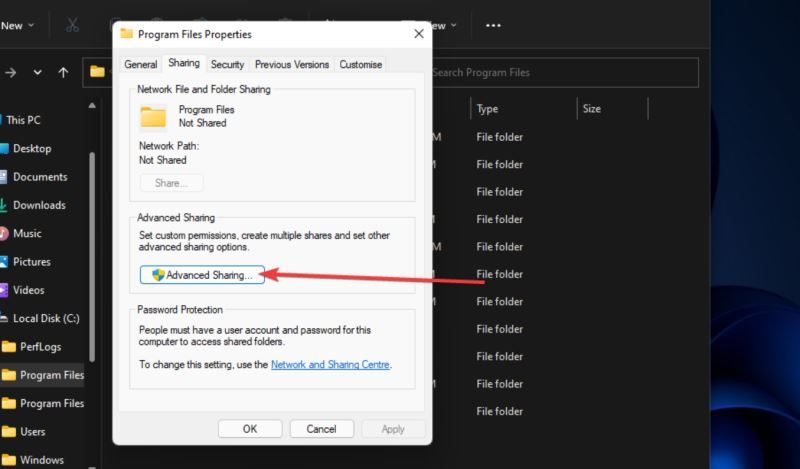Select Local Disk (C:) in sidebar
The height and width of the screenshot is (469, 800).
point(46,318)
